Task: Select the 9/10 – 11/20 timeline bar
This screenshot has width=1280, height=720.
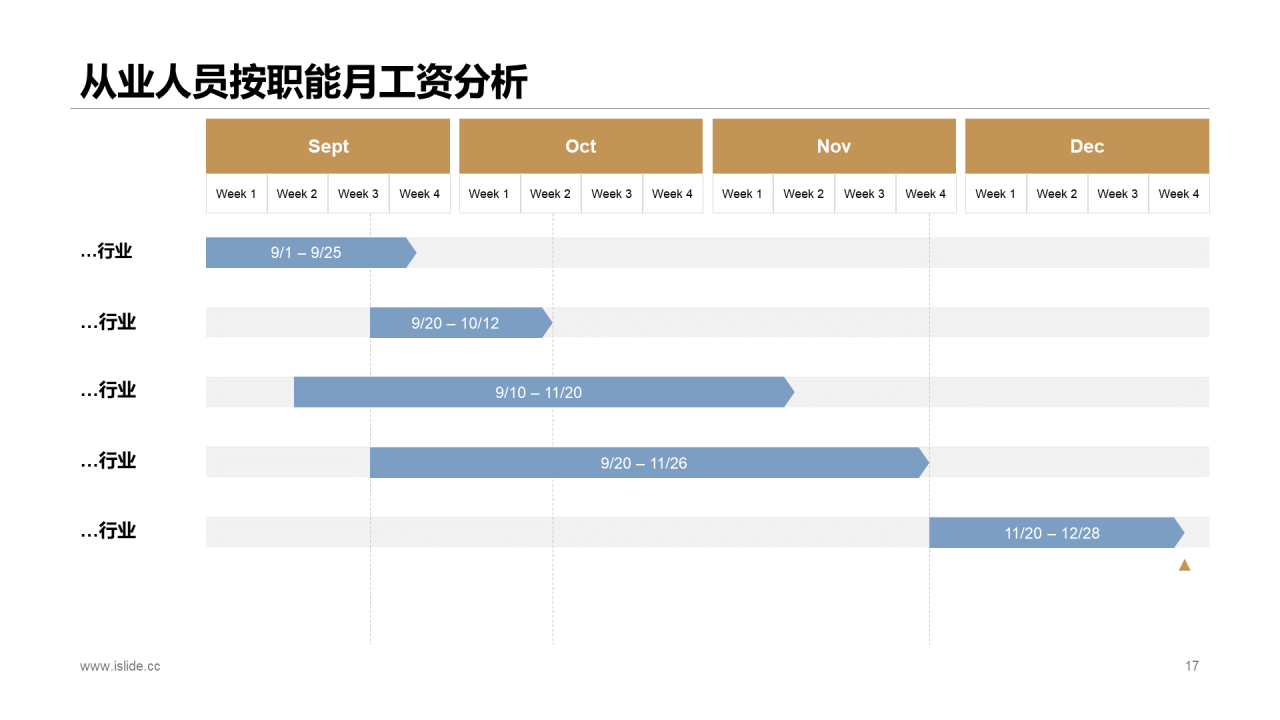Action: [539, 393]
